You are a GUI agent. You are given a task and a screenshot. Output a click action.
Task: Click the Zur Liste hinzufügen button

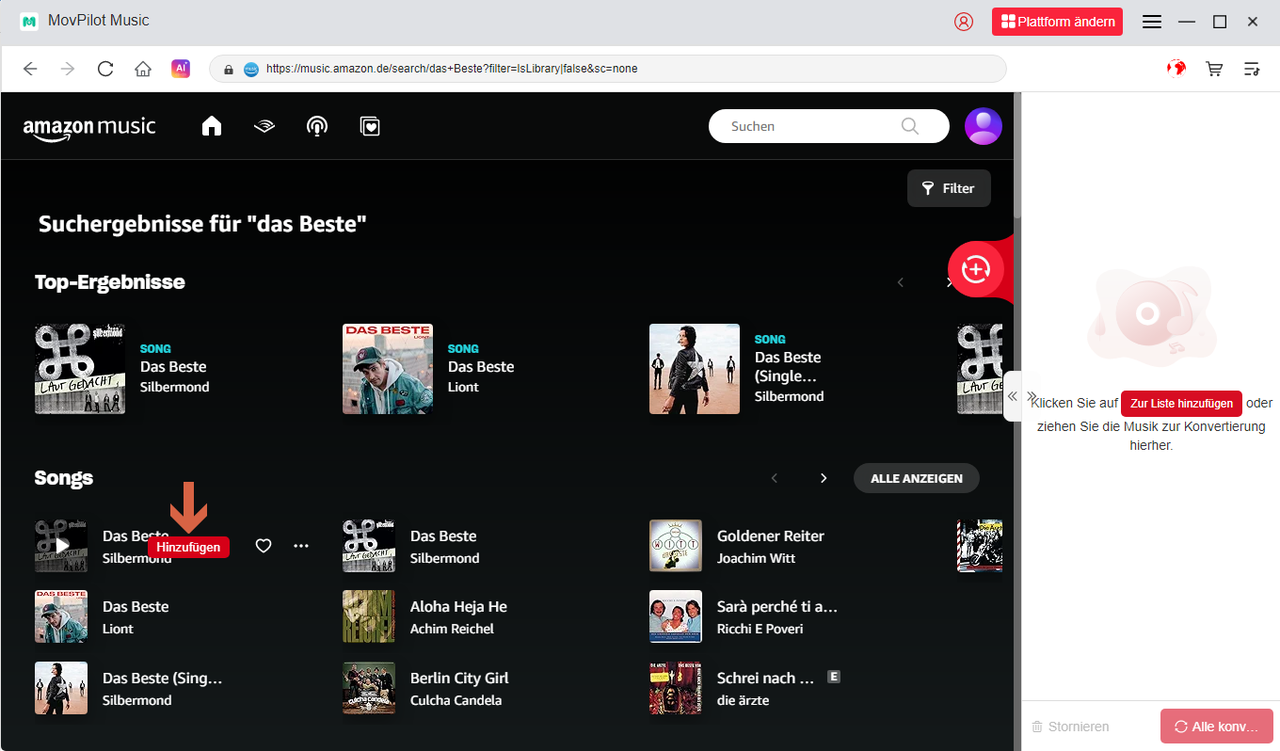(1182, 403)
